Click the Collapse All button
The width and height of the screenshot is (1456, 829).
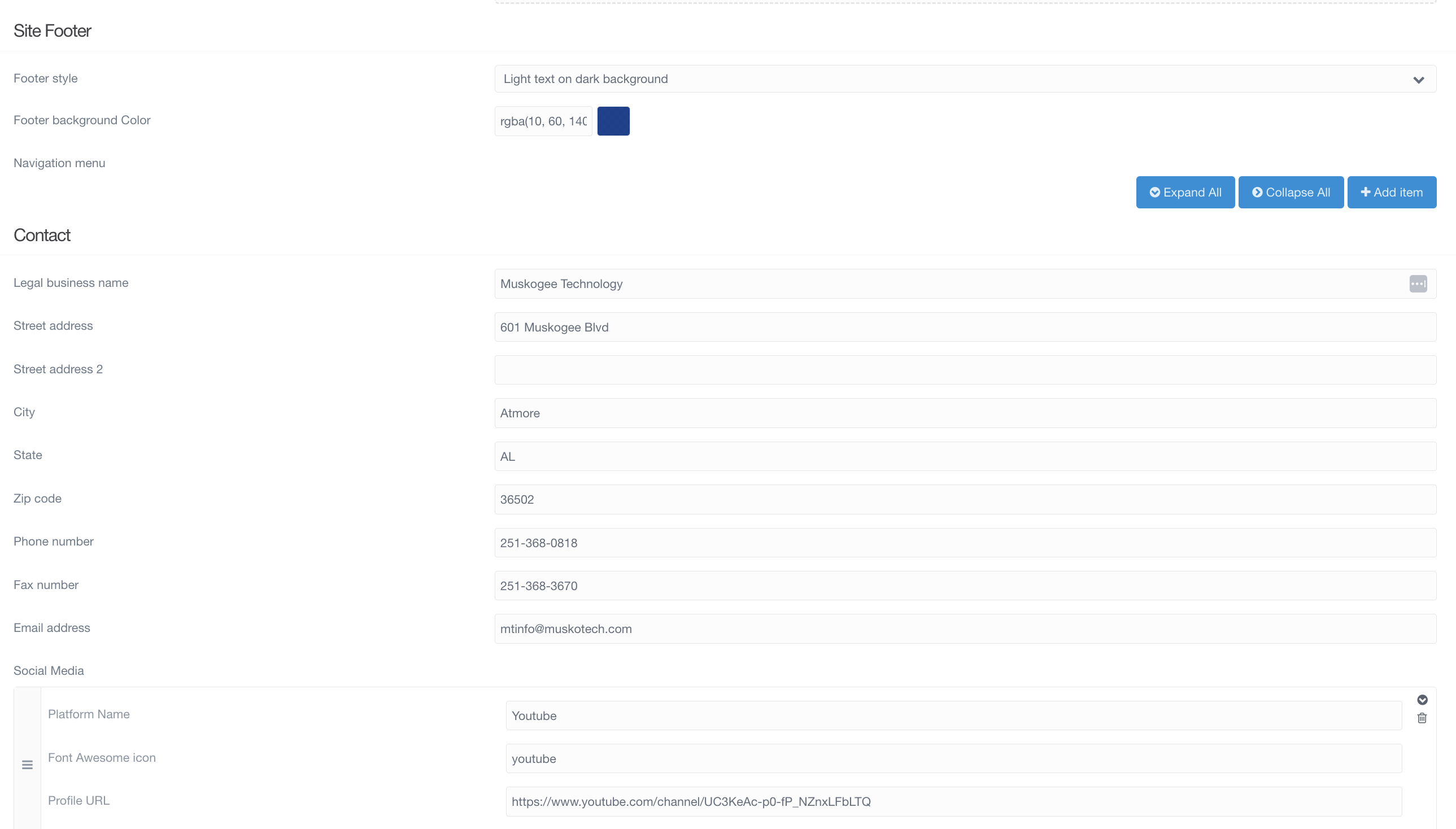(1291, 193)
